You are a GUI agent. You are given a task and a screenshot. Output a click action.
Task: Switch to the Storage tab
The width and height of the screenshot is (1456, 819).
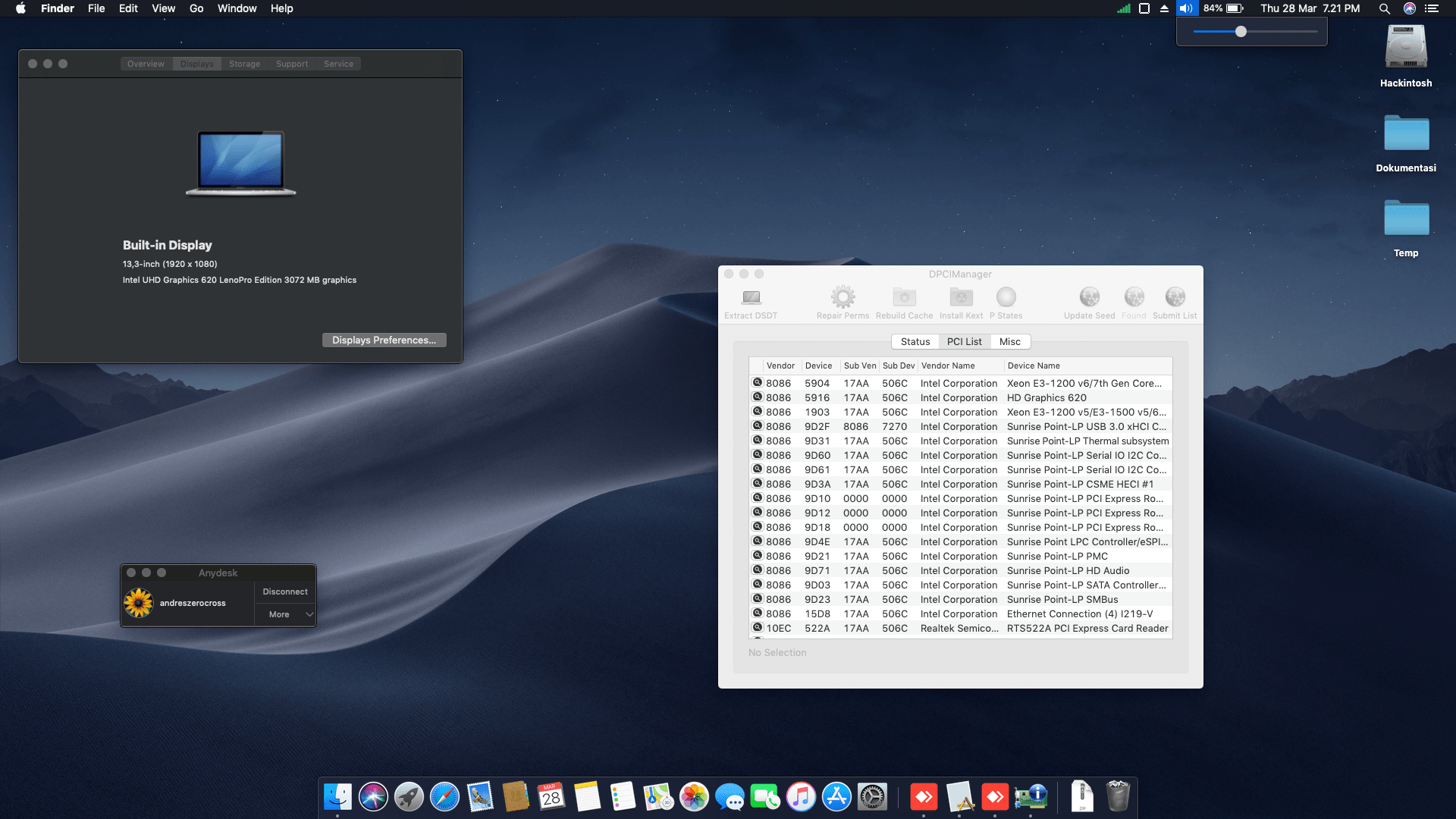point(244,64)
